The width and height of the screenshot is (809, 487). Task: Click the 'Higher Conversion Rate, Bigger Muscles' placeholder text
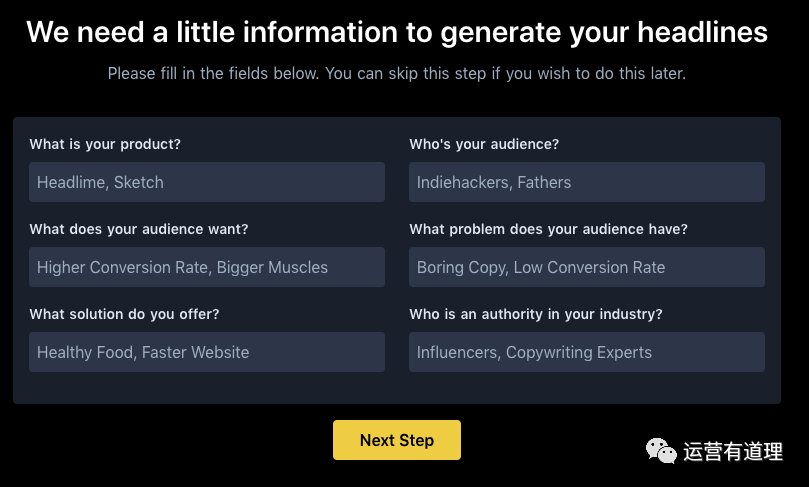(182, 267)
